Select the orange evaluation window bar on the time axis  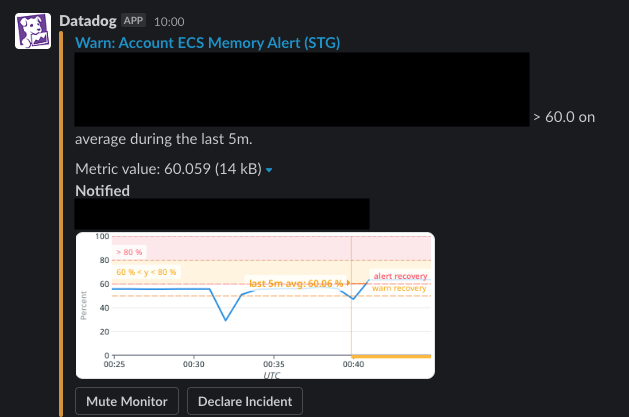(x=391, y=356)
